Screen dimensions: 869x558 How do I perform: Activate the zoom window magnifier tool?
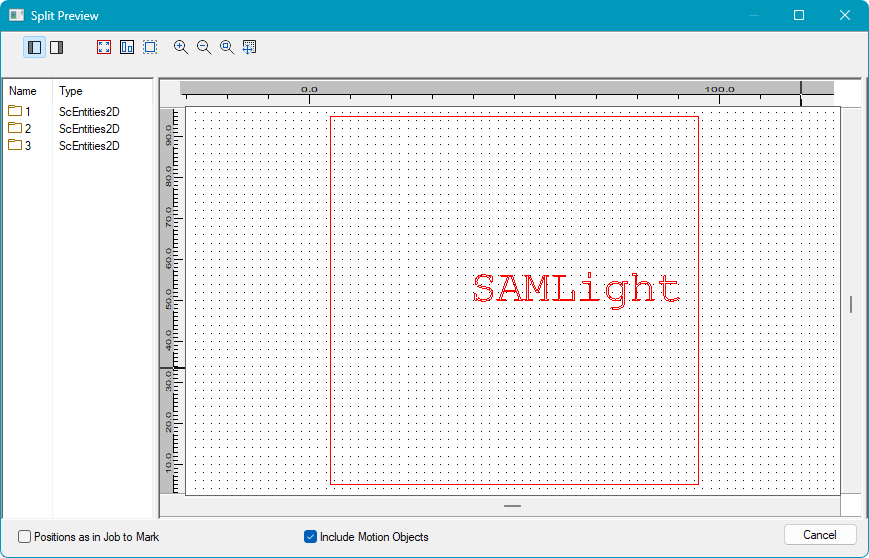click(x=227, y=47)
